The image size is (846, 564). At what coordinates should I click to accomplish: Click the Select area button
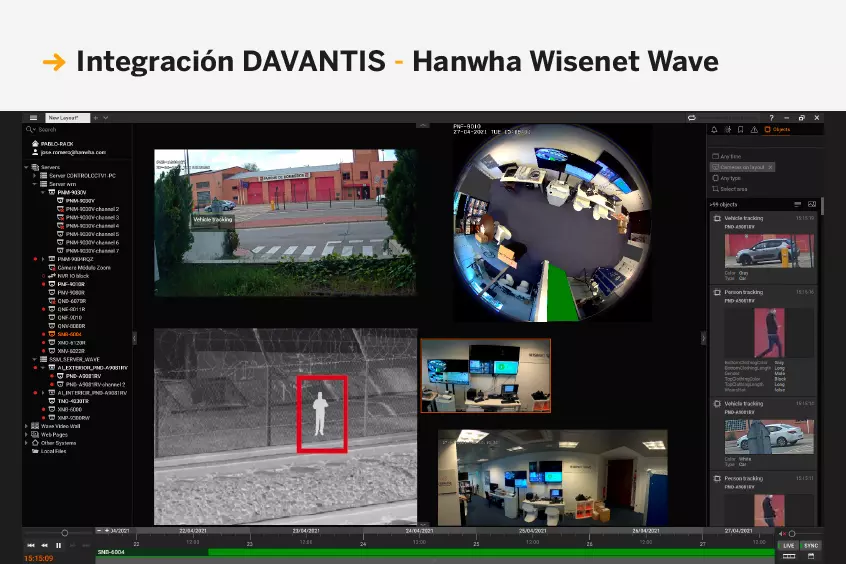[x=729, y=189]
